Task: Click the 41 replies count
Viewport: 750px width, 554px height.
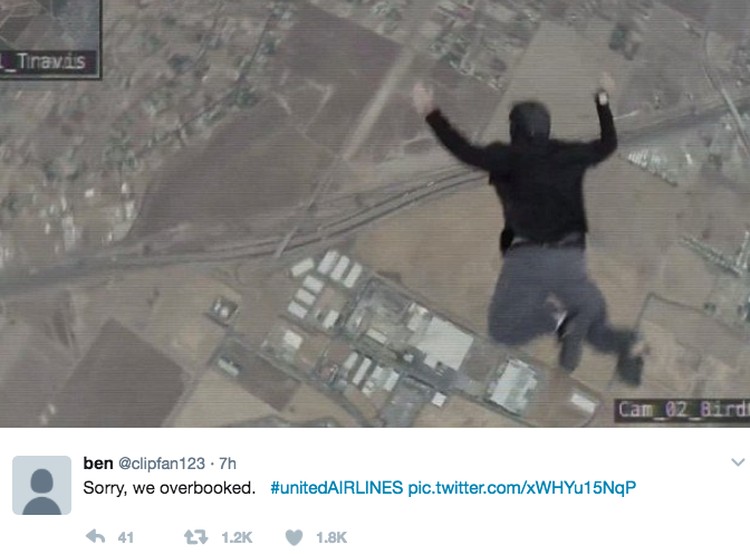Action: (126, 537)
